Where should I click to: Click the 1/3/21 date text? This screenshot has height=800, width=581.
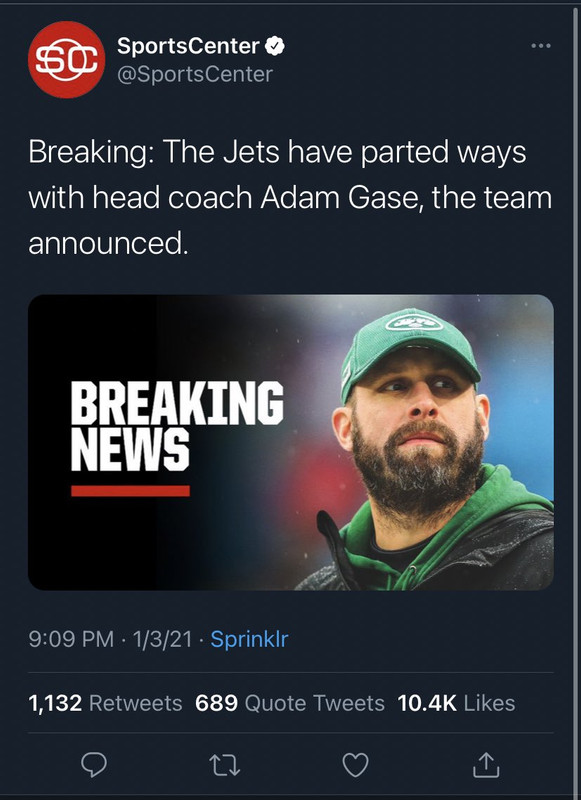162,639
